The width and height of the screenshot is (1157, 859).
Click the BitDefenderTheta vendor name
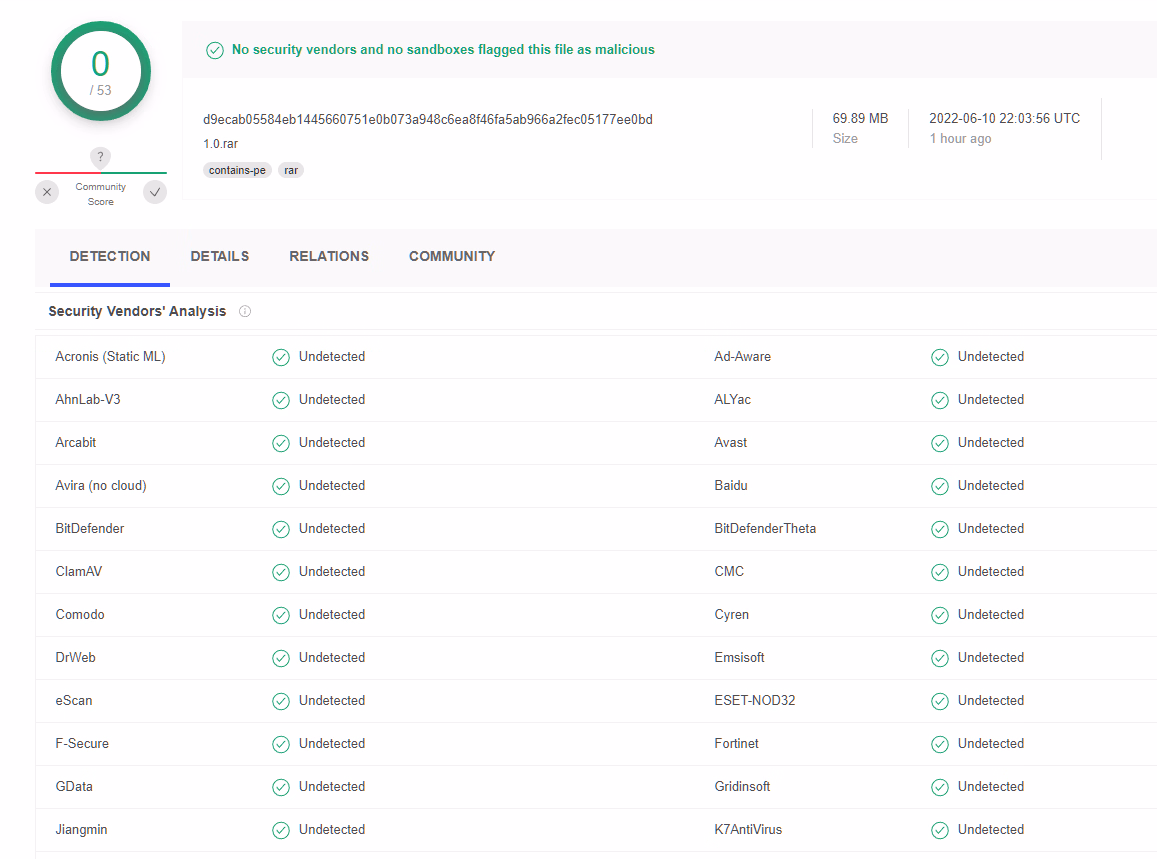click(x=765, y=528)
